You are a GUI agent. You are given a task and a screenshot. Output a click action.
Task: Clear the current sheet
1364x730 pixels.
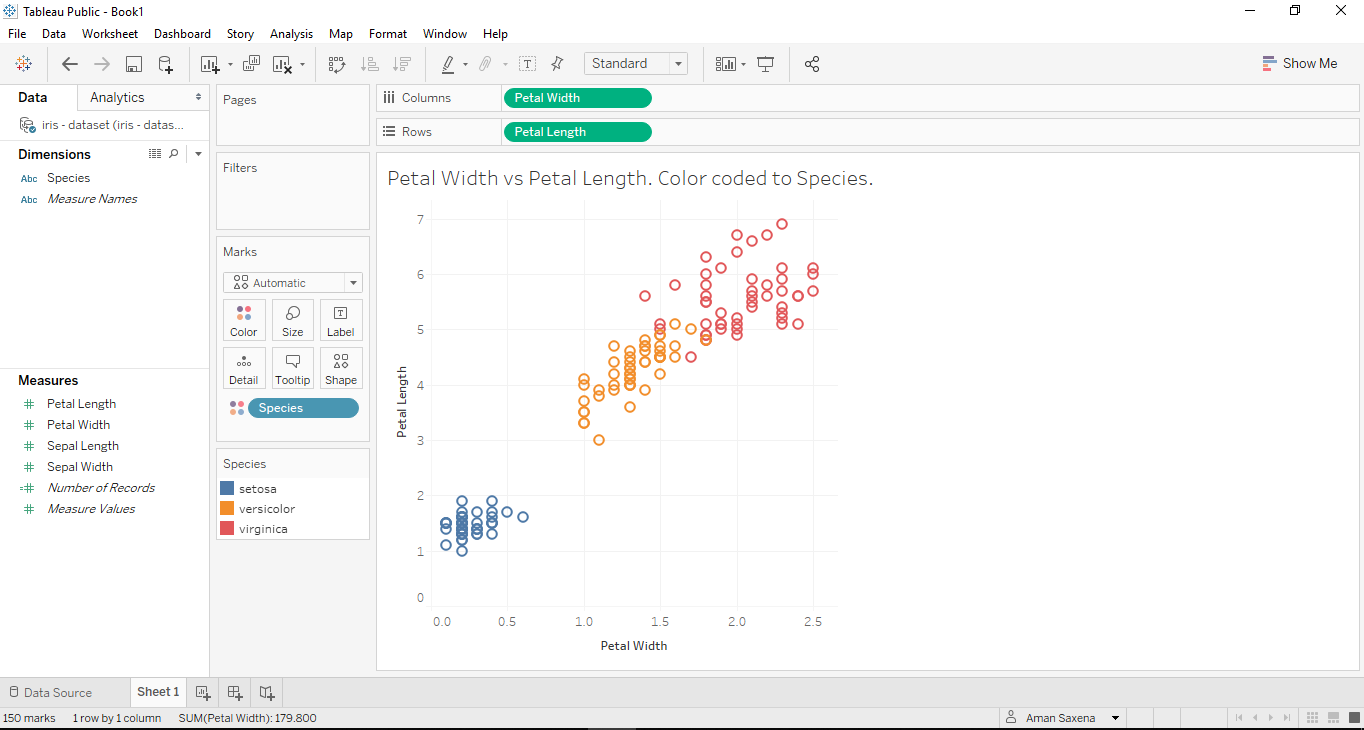pos(283,63)
